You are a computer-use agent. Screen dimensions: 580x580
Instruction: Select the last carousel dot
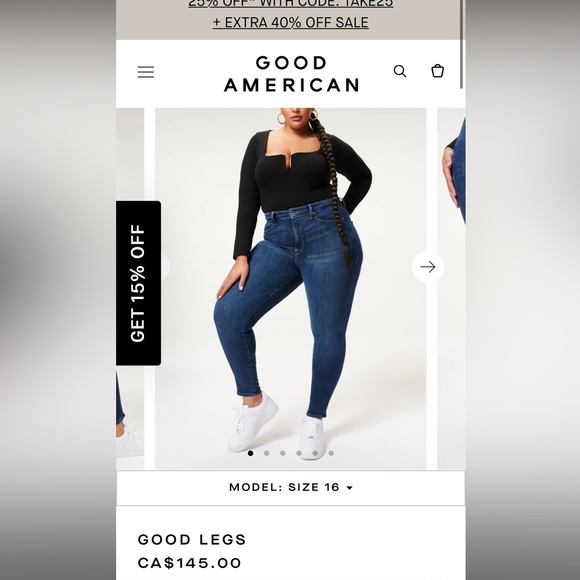[331, 453]
